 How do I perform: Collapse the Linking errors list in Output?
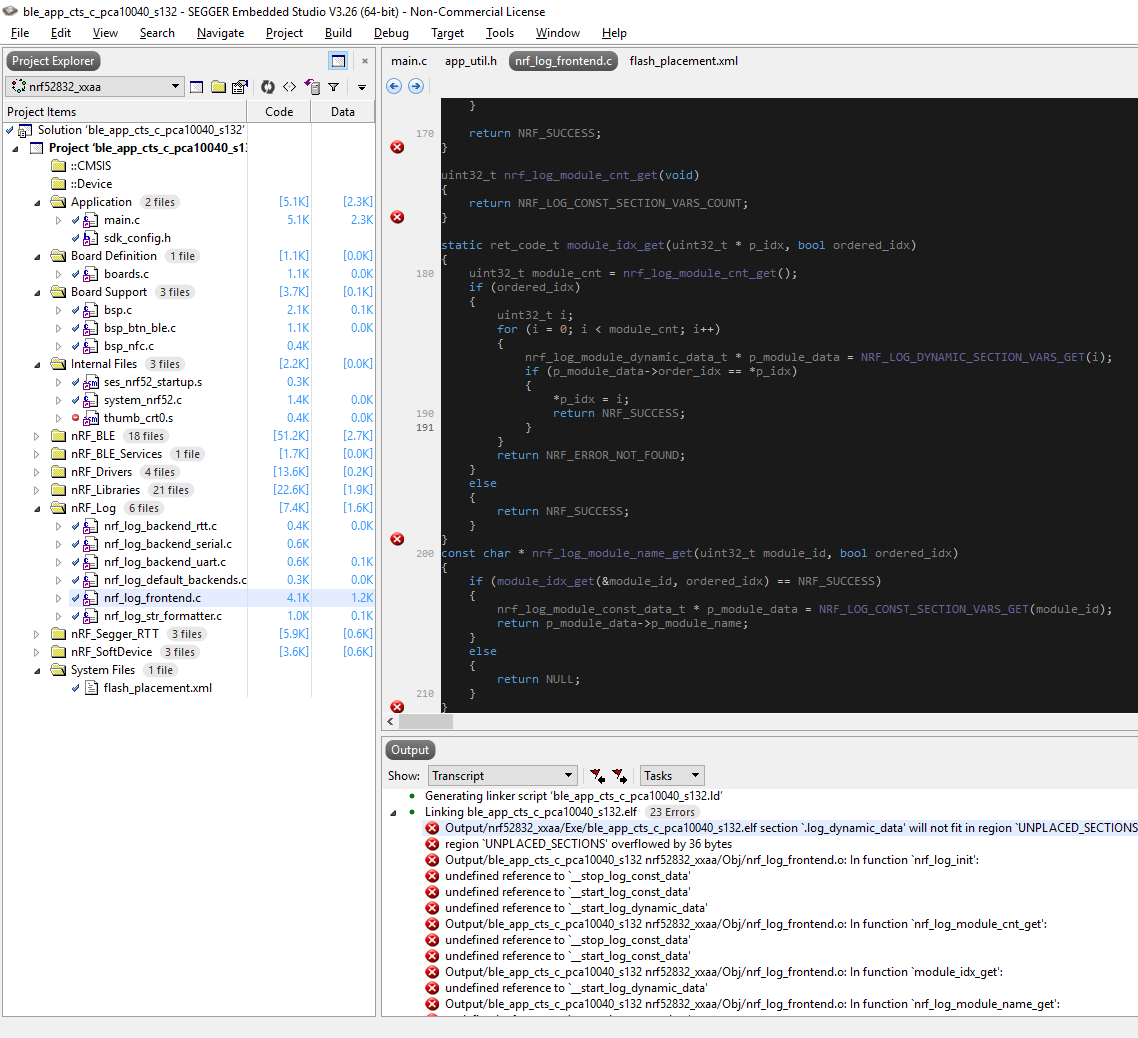(x=393, y=813)
